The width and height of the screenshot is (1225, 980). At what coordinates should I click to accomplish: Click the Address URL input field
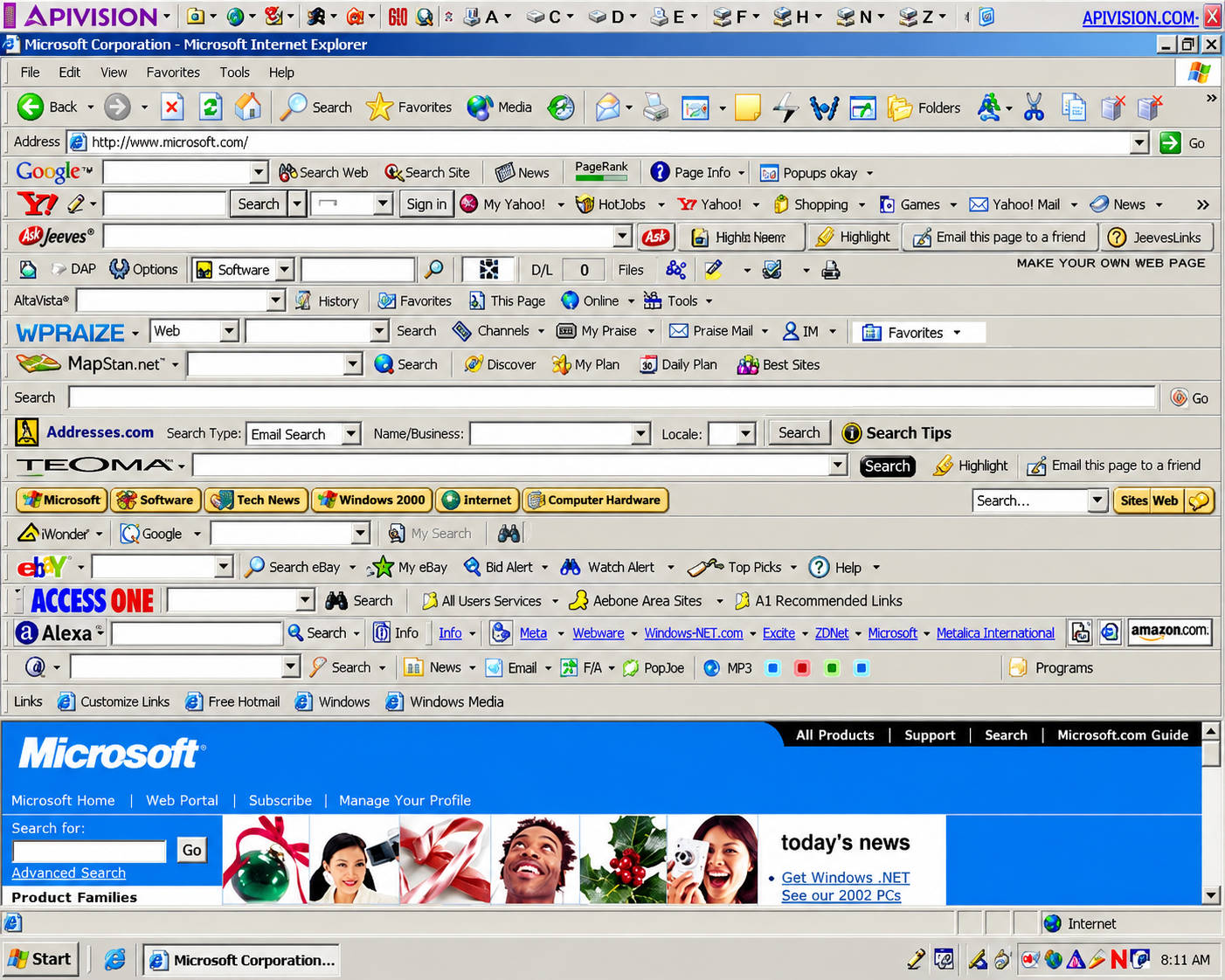tap(599, 142)
